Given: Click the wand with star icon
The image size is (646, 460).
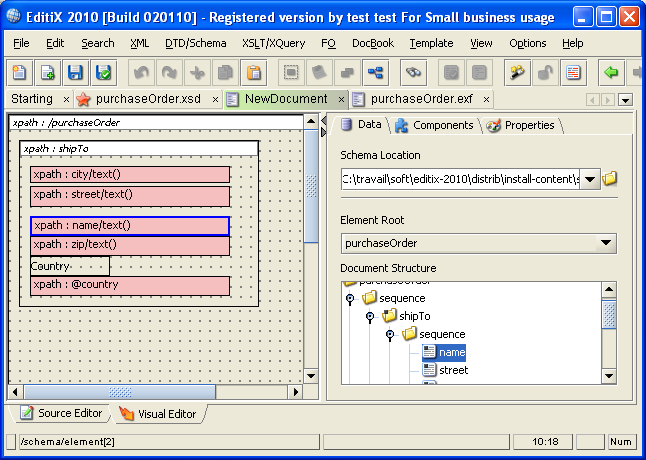Looking at the screenshot, I should click(517, 72).
